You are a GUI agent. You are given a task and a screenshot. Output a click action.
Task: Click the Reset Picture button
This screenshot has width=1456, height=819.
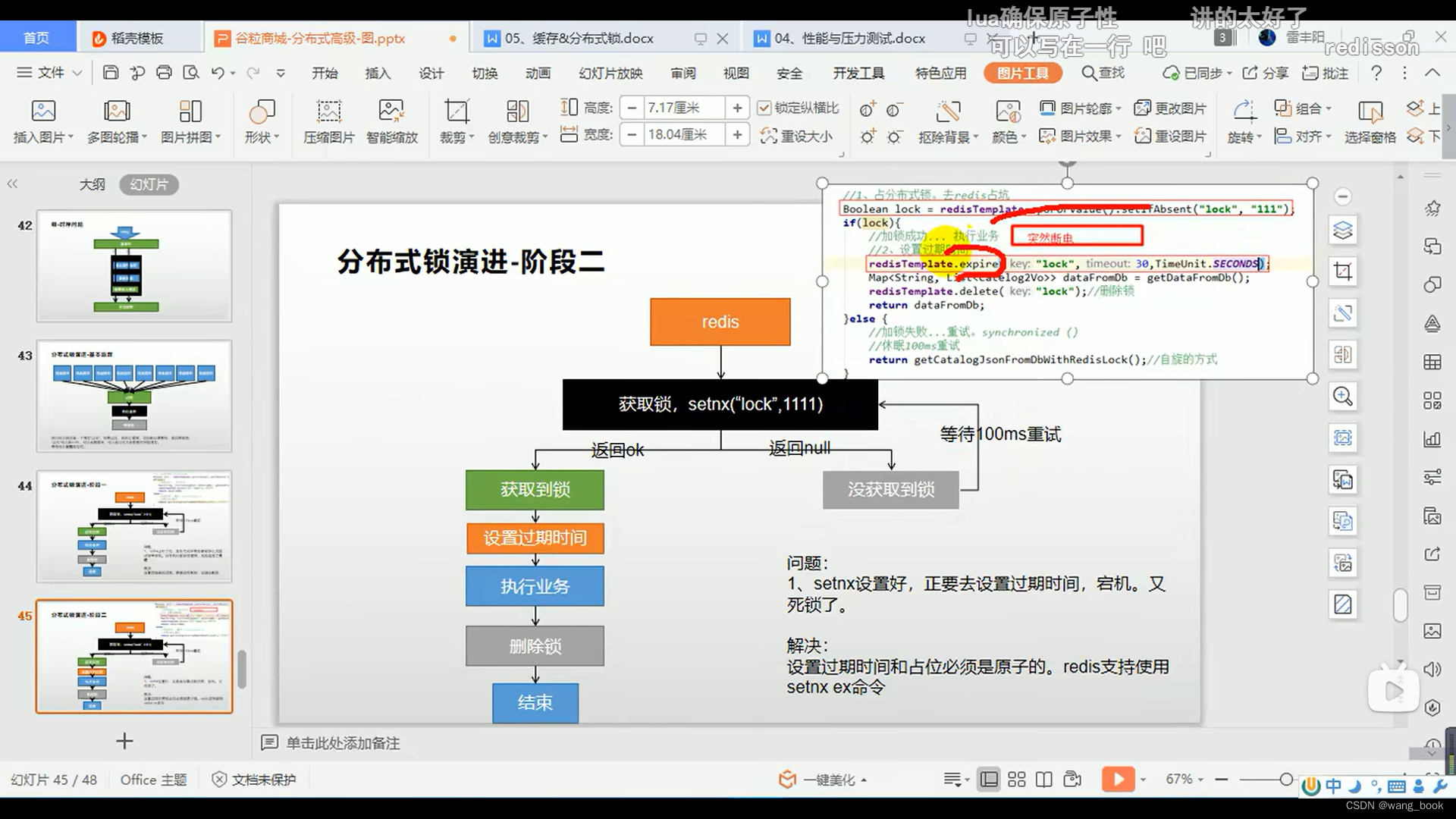[1171, 136]
